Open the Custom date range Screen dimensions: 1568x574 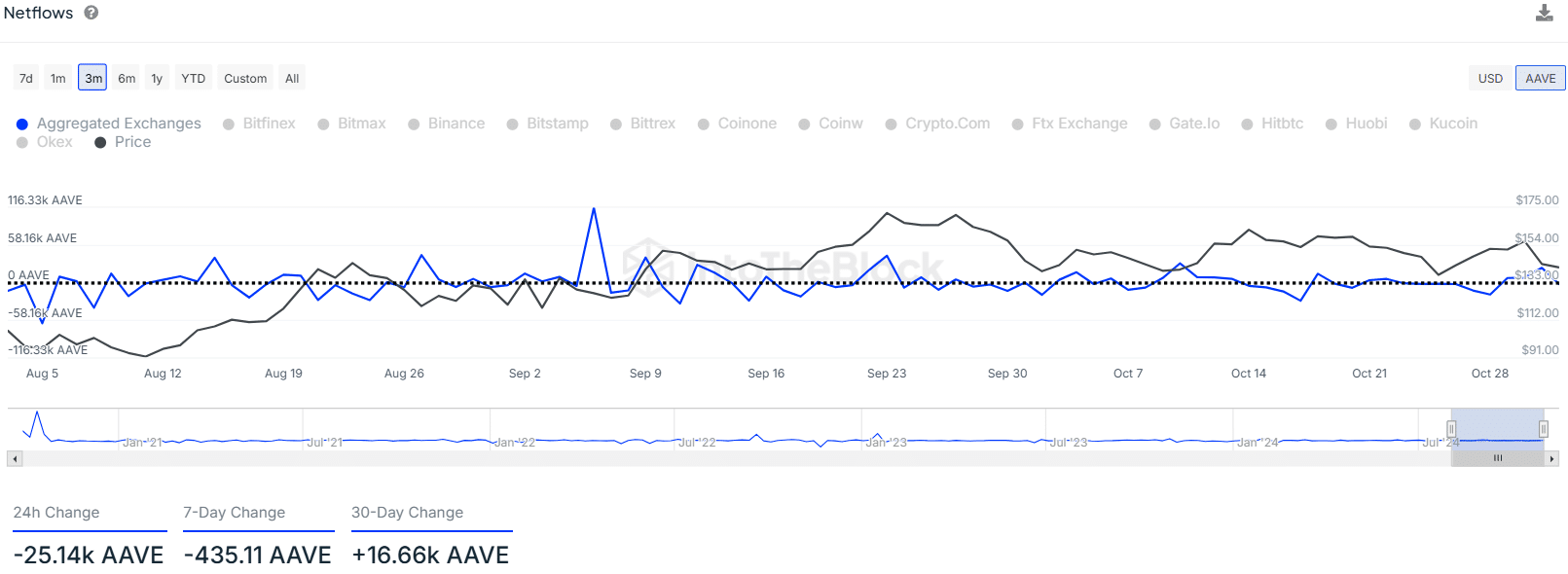[x=245, y=78]
